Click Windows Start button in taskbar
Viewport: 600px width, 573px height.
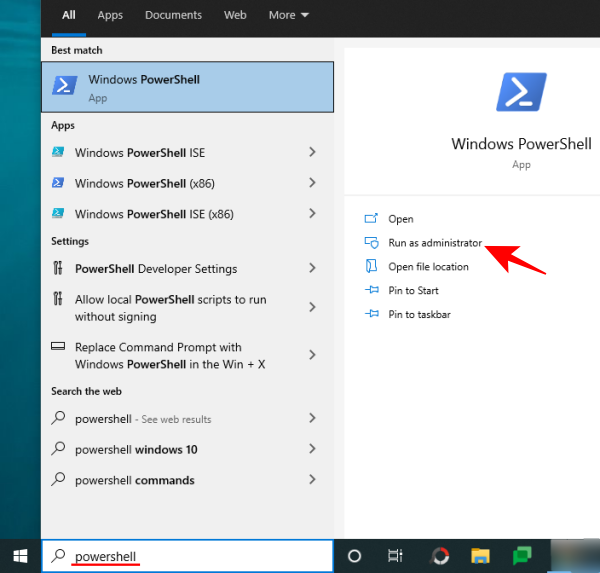pos(20,556)
